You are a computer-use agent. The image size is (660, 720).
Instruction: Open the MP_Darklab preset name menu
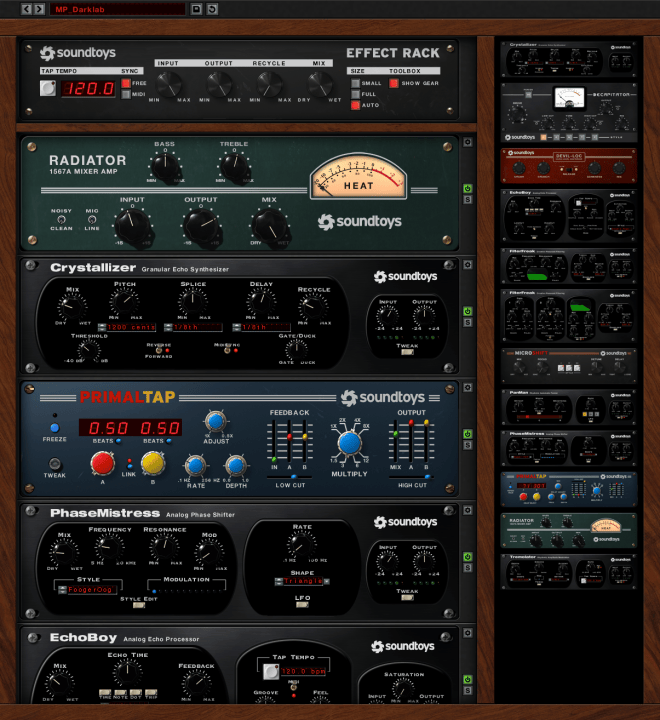[x=118, y=9]
